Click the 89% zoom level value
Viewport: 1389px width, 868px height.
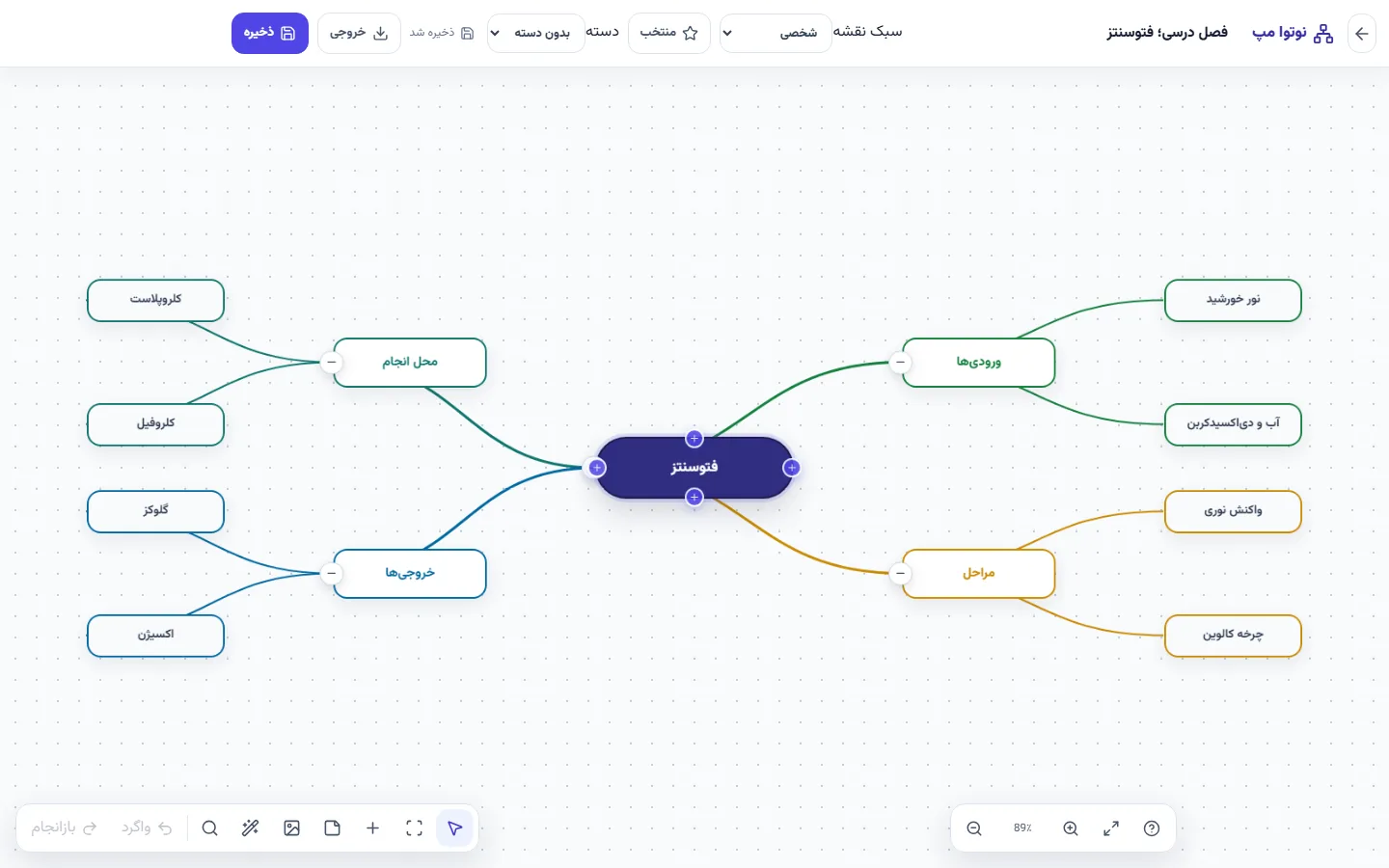click(x=1022, y=828)
